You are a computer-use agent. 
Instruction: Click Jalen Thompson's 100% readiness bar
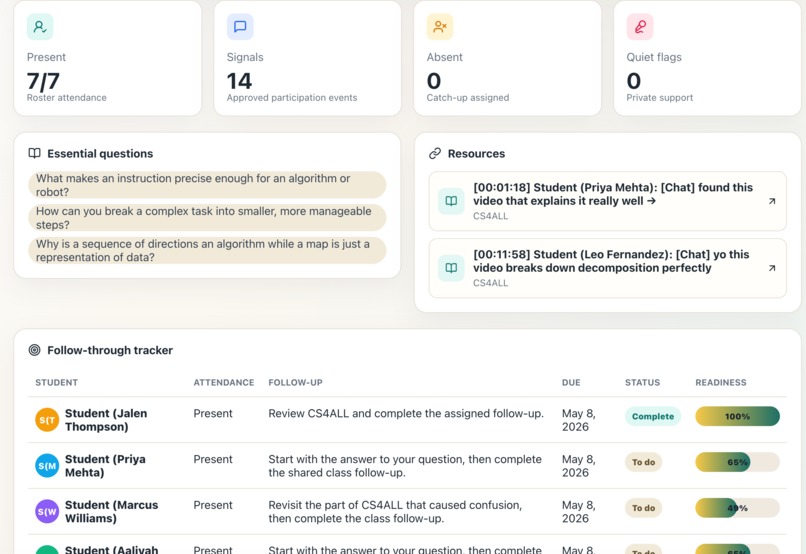tap(737, 416)
